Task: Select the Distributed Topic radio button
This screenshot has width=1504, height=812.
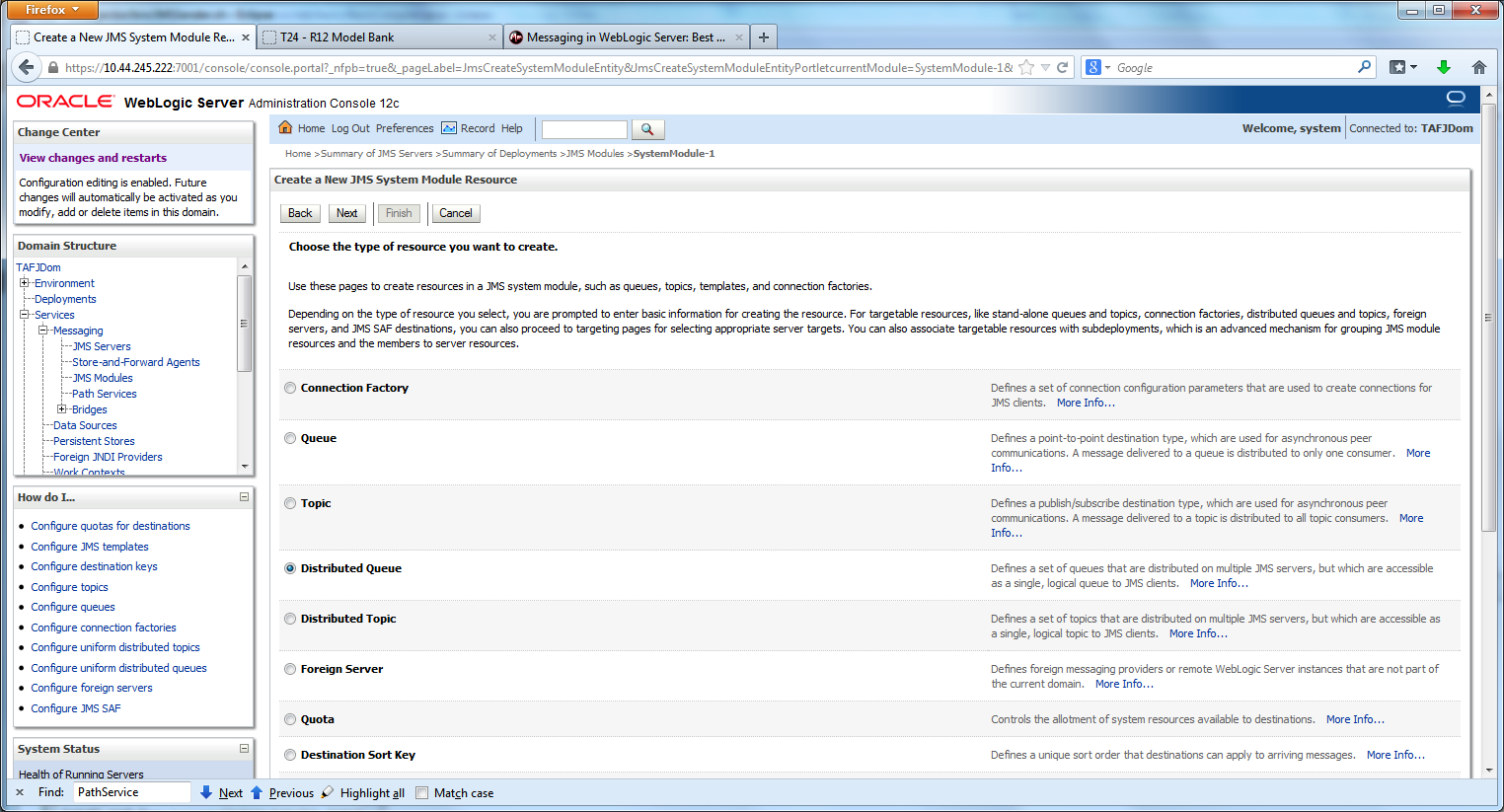Action: tap(290, 619)
